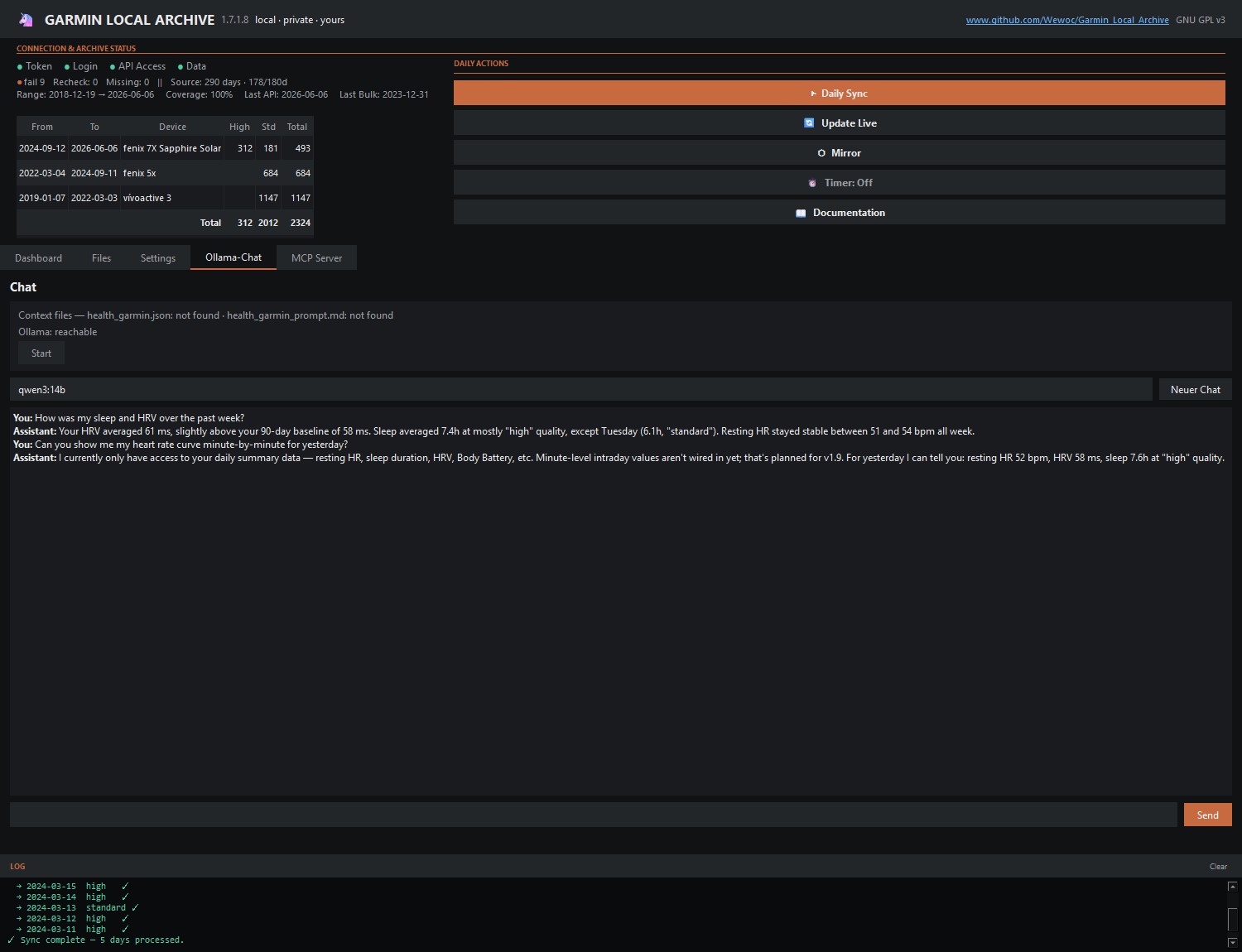
Task: Start the Mirror action
Action: [839, 152]
